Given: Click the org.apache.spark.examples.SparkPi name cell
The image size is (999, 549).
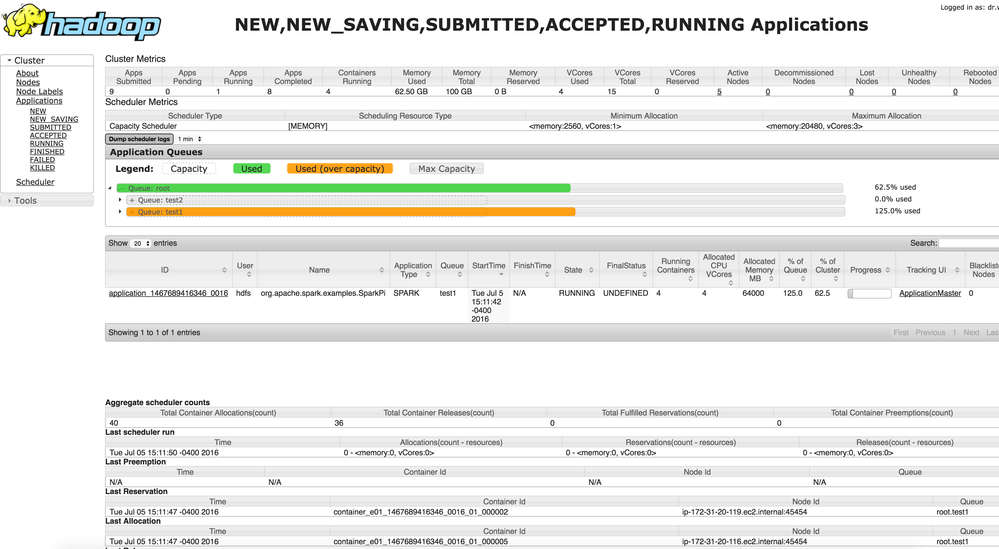Looking at the screenshot, I should (x=323, y=294).
